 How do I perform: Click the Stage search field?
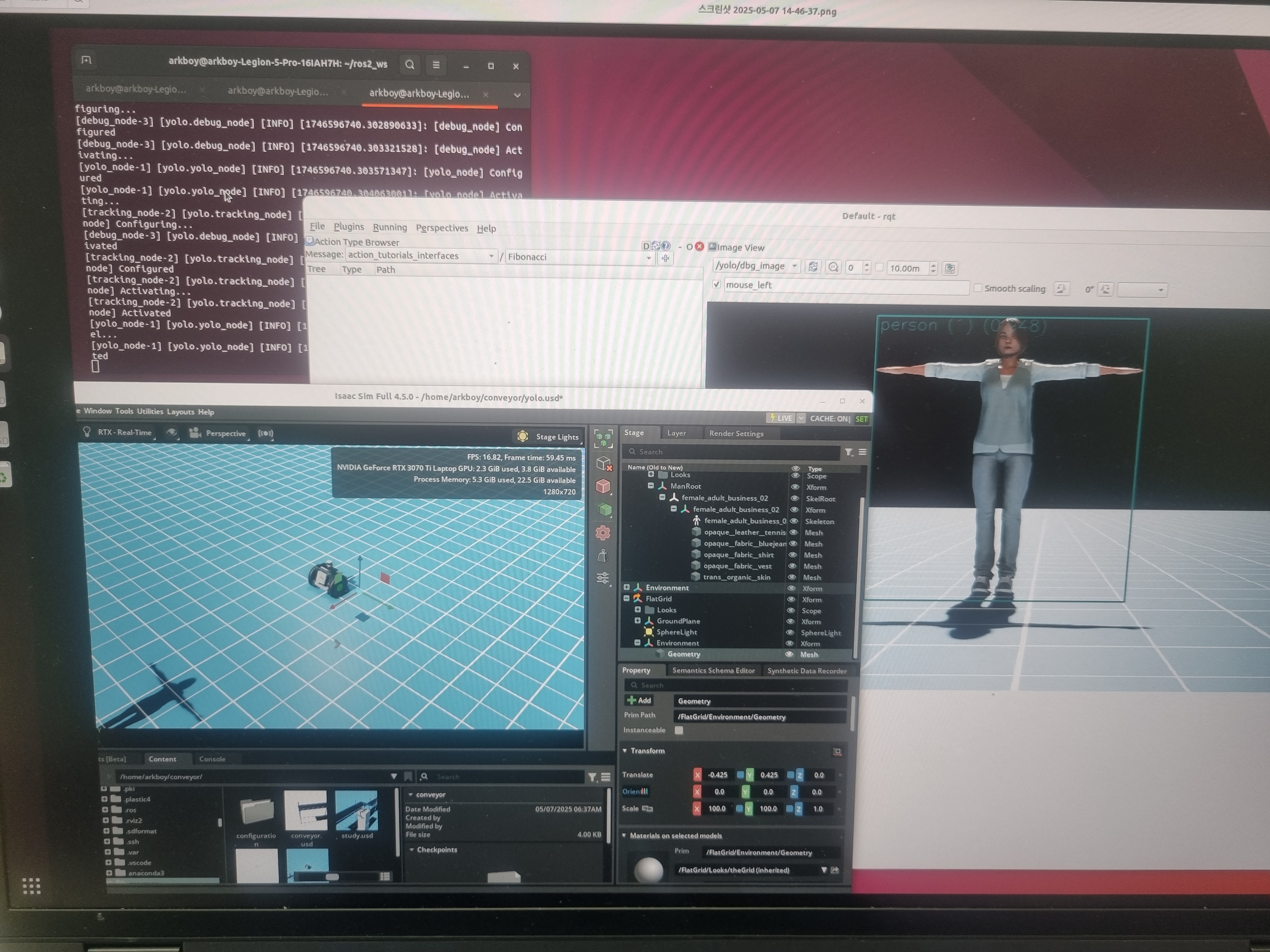(731, 452)
